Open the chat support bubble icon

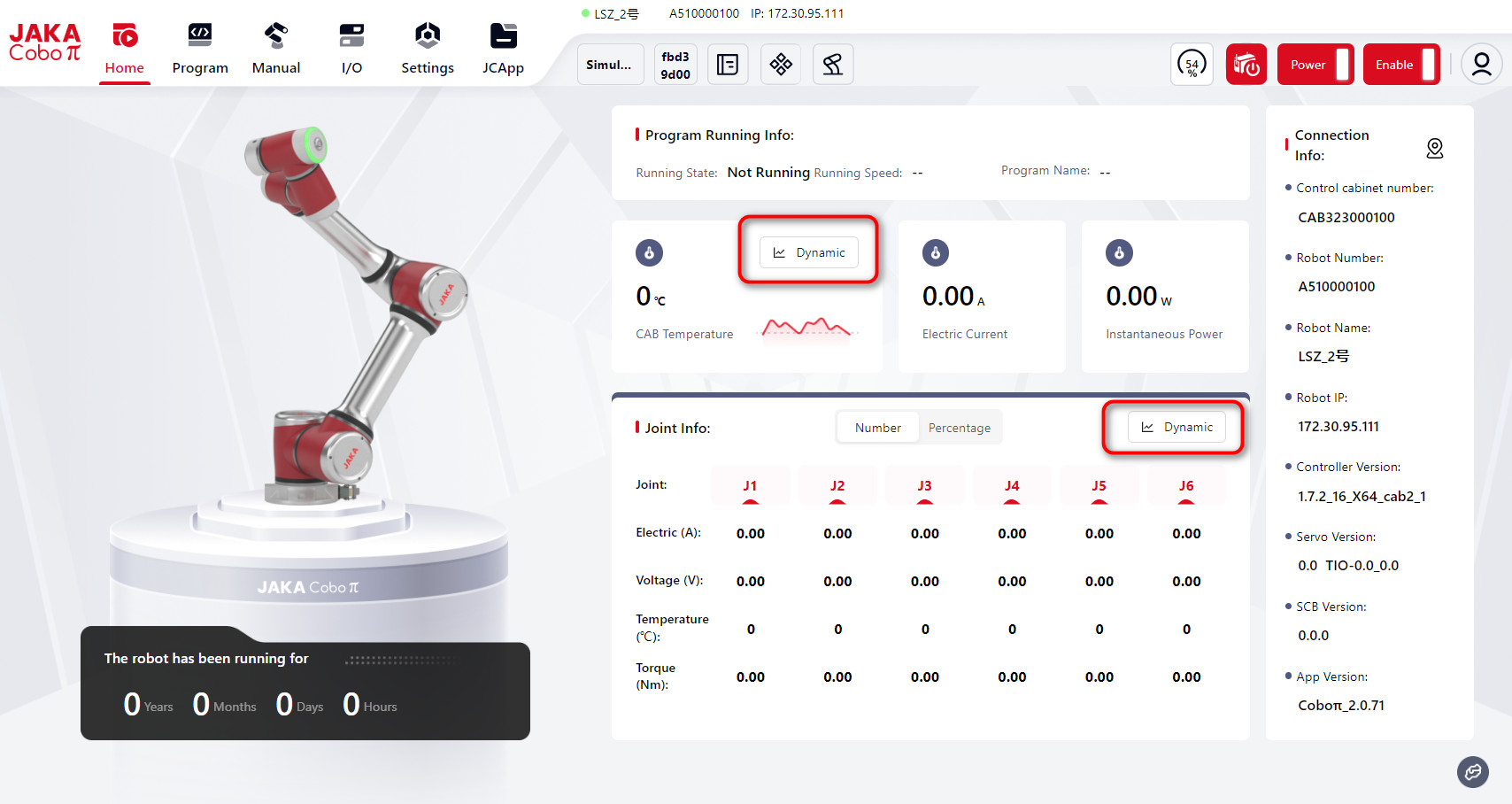[x=1472, y=772]
